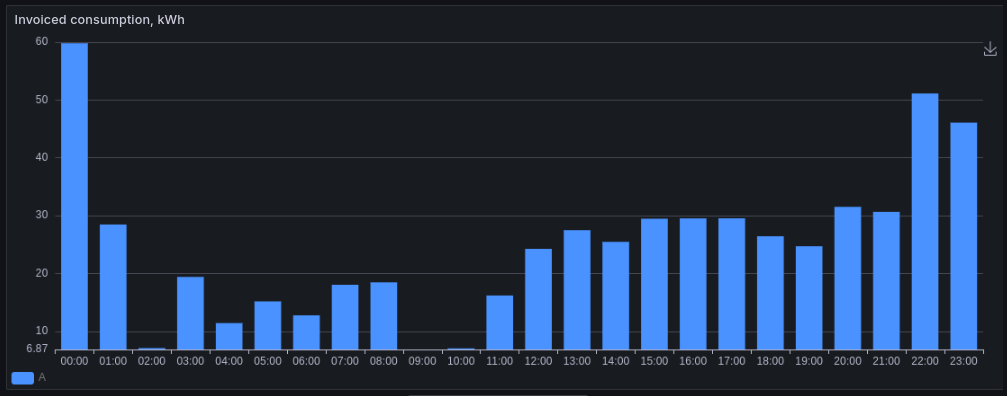Click the 23:00 bar
Screen dimensions: 1007x396
[x=963, y=236]
